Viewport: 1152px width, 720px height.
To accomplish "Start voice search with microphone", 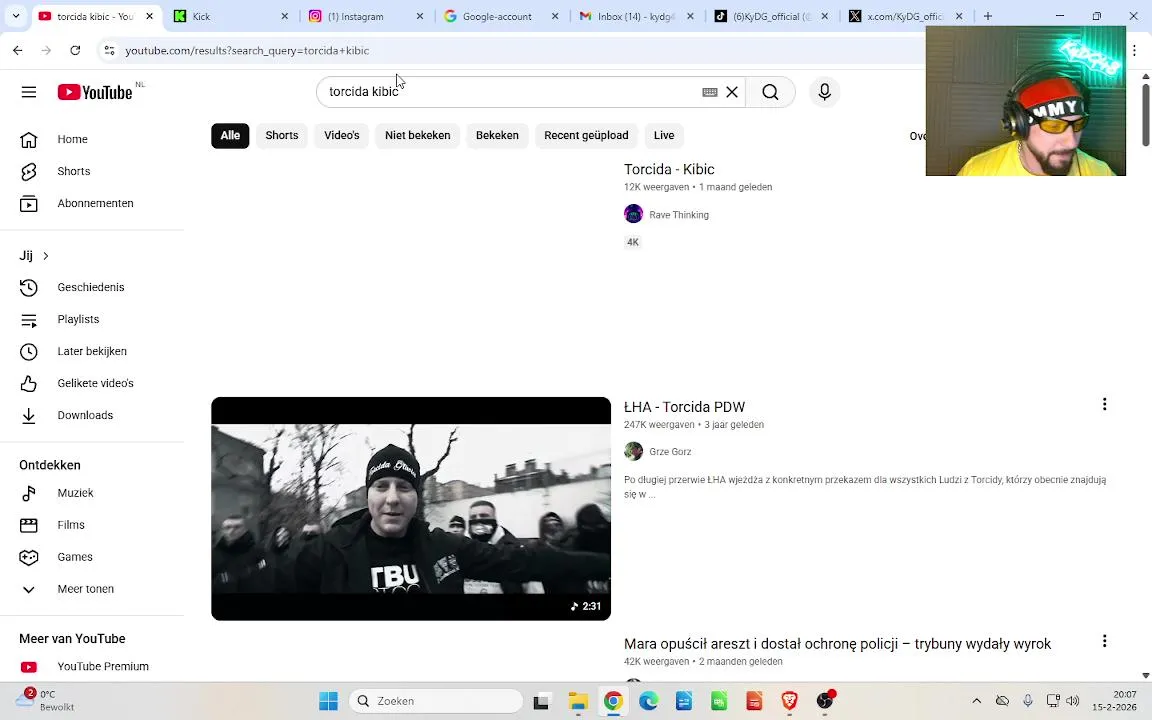I will click(x=824, y=92).
